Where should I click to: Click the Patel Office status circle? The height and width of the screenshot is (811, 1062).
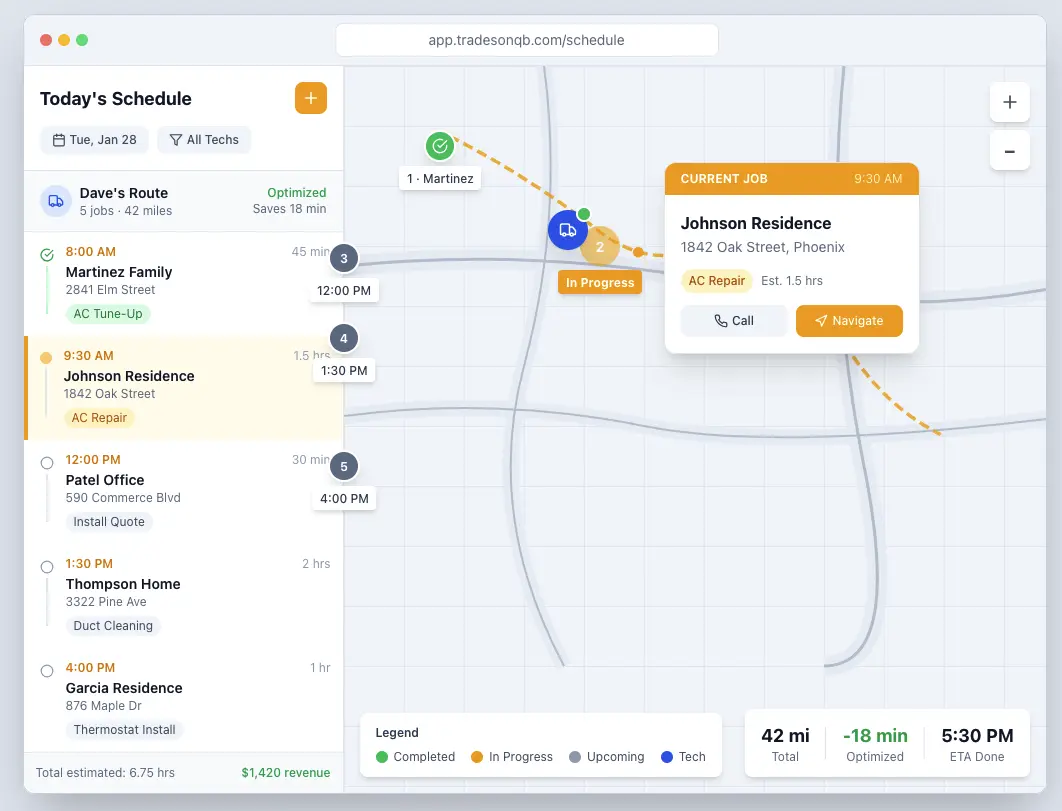point(47,463)
